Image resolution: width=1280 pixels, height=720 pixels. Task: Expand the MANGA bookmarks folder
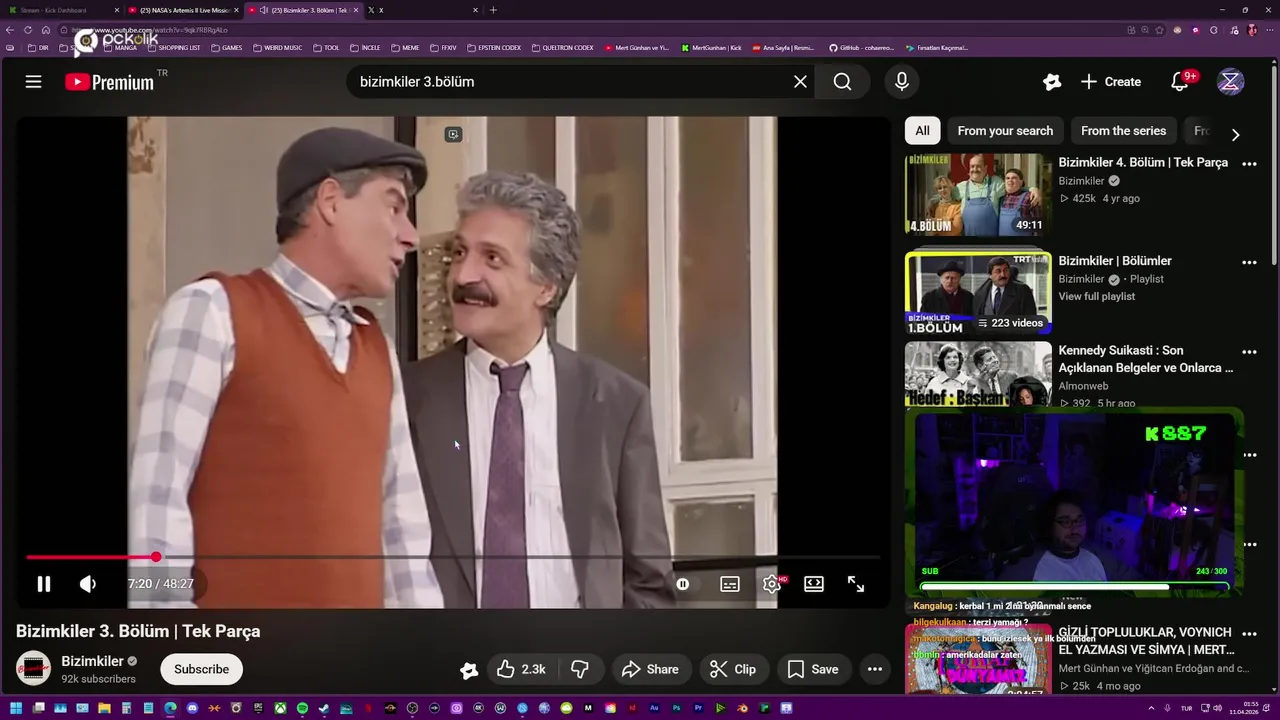[120, 47]
